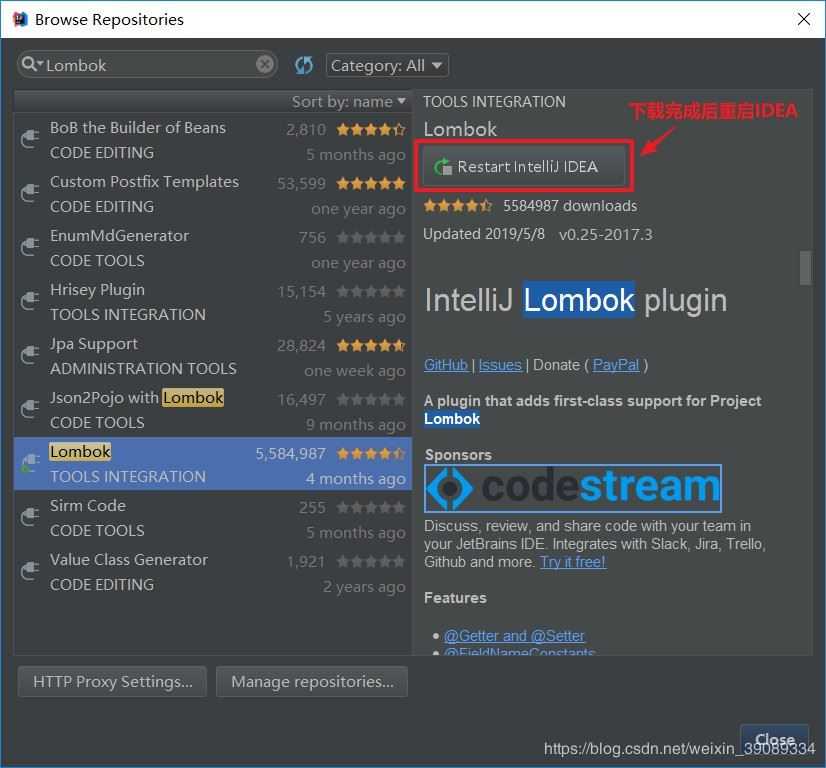Click the plugin icon for Hrisey Plugin
The image size is (826, 768).
(x=30, y=301)
